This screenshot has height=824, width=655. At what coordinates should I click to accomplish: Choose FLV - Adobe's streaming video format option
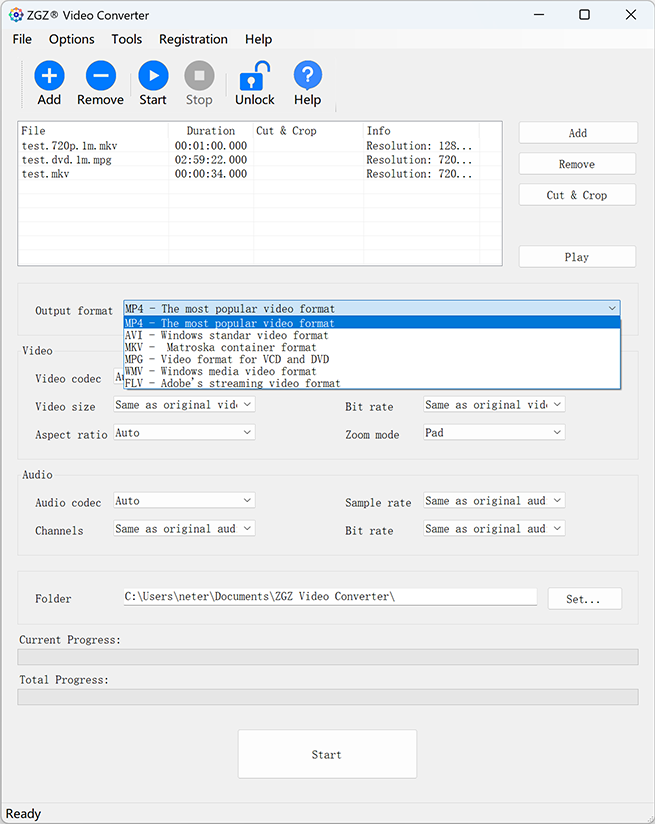click(372, 383)
